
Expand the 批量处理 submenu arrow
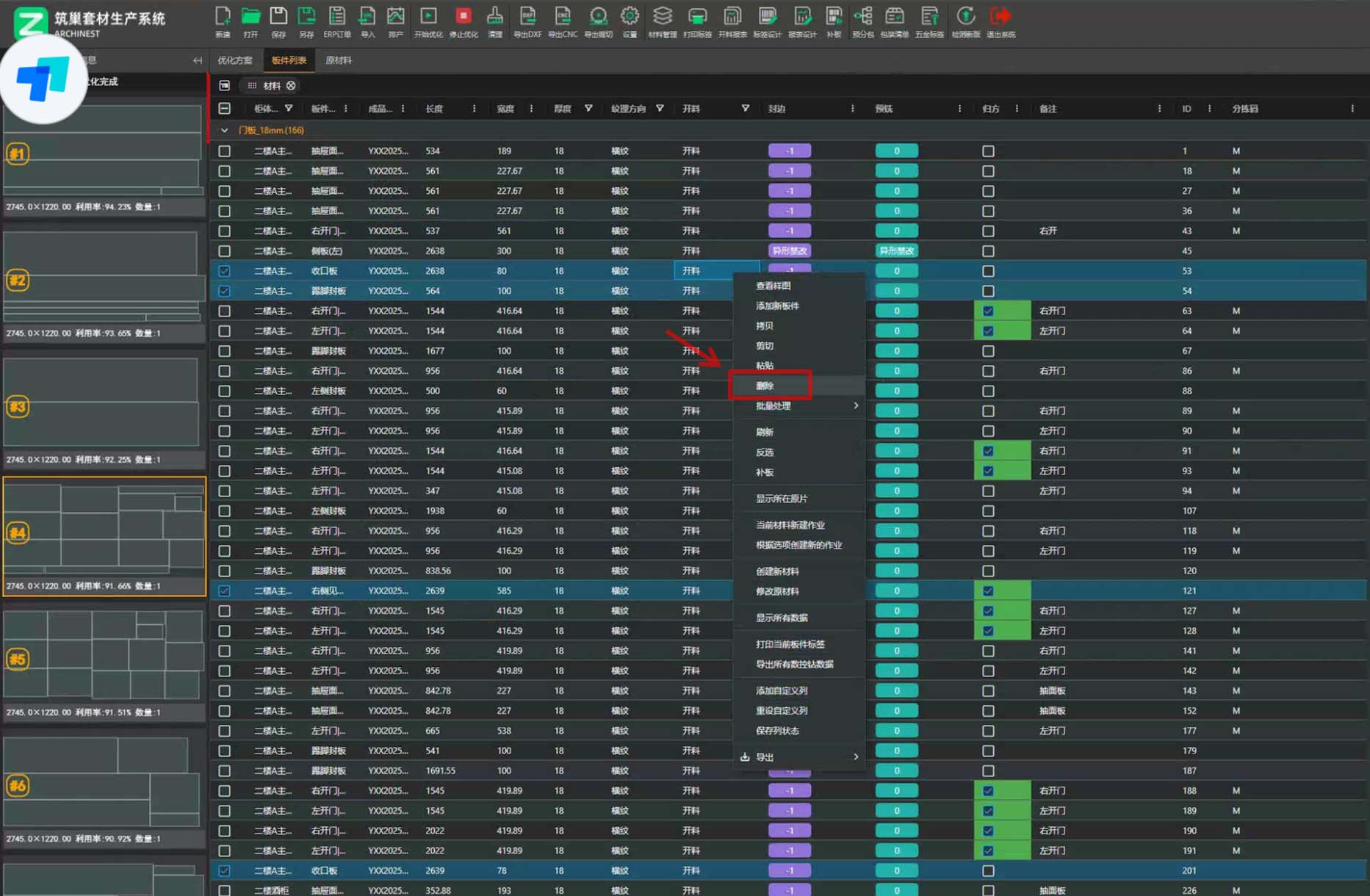pos(856,406)
